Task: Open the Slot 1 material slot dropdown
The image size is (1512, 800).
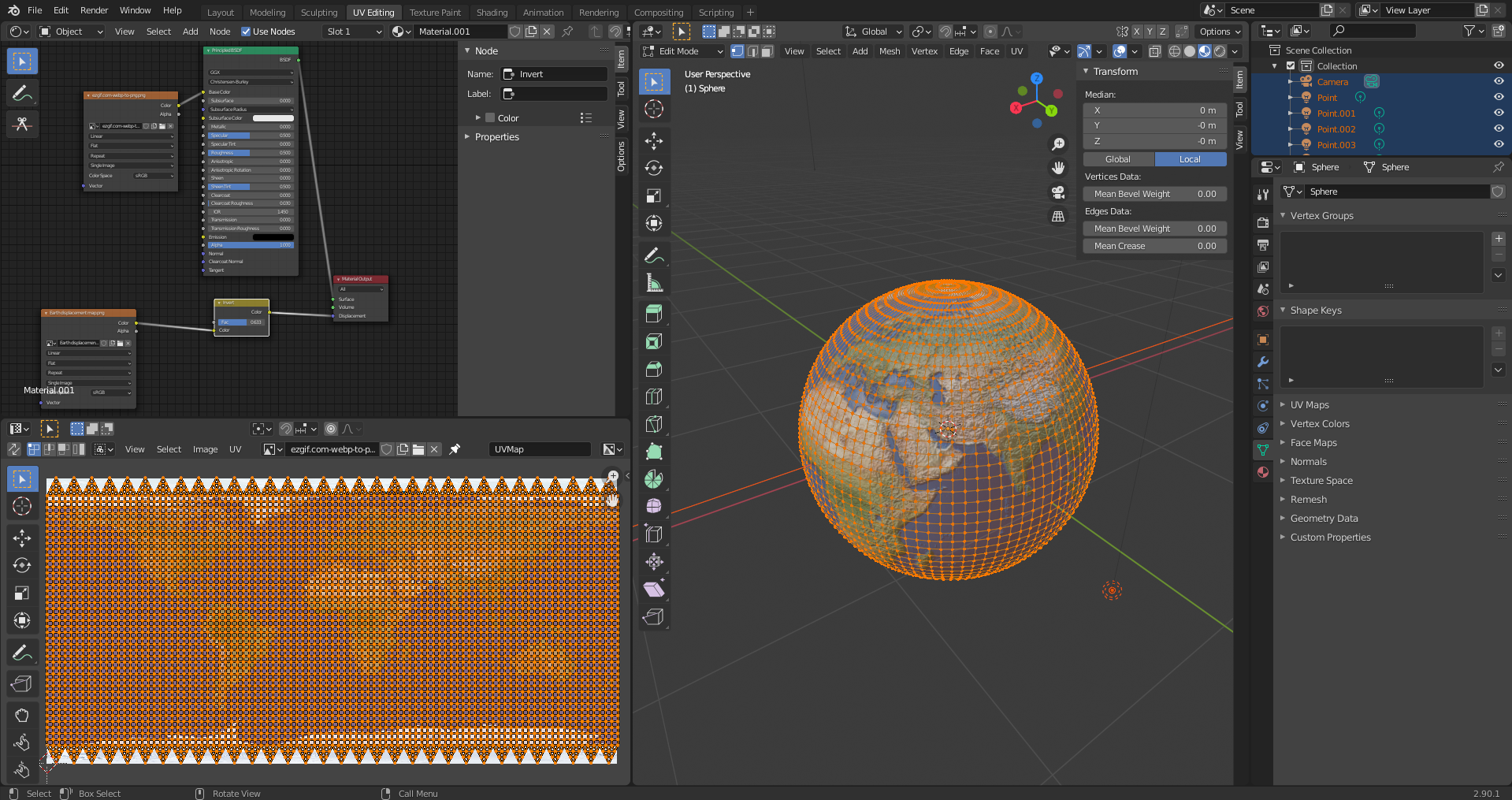Action: coord(353,32)
